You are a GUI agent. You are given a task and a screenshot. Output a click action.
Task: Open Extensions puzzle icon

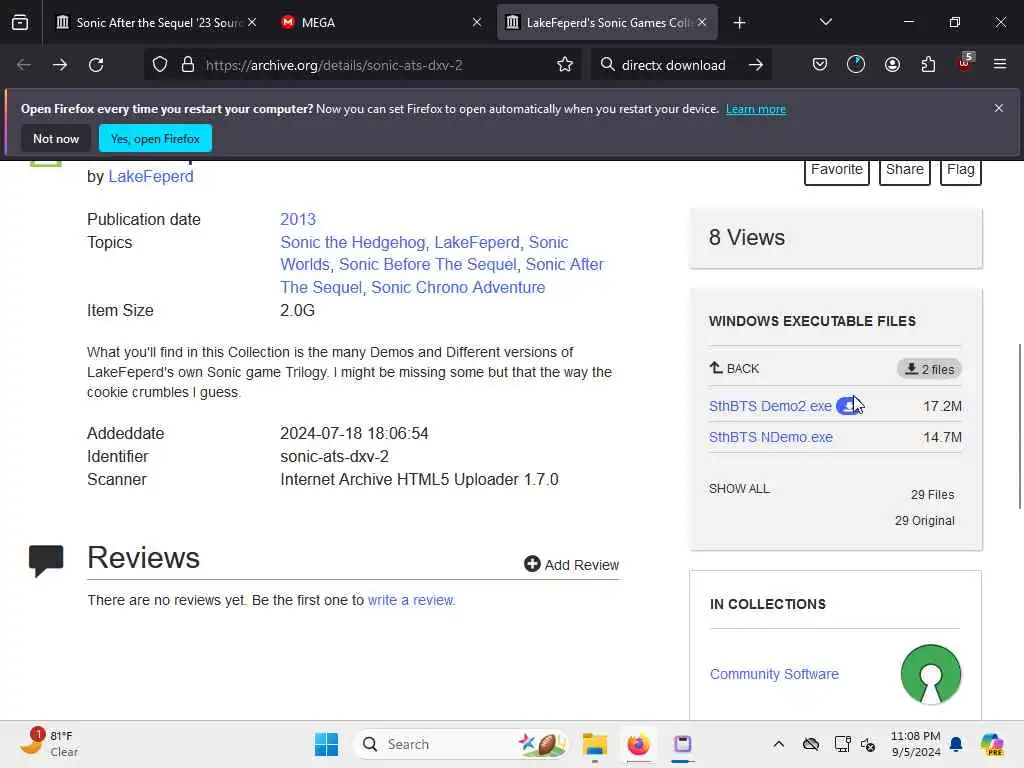928,65
